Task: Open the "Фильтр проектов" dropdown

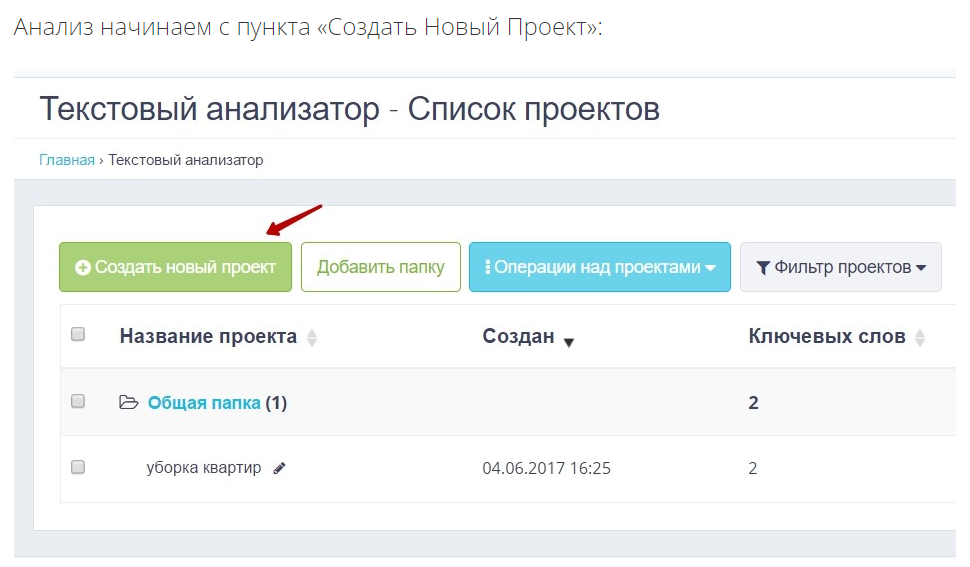Action: click(841, 267)
